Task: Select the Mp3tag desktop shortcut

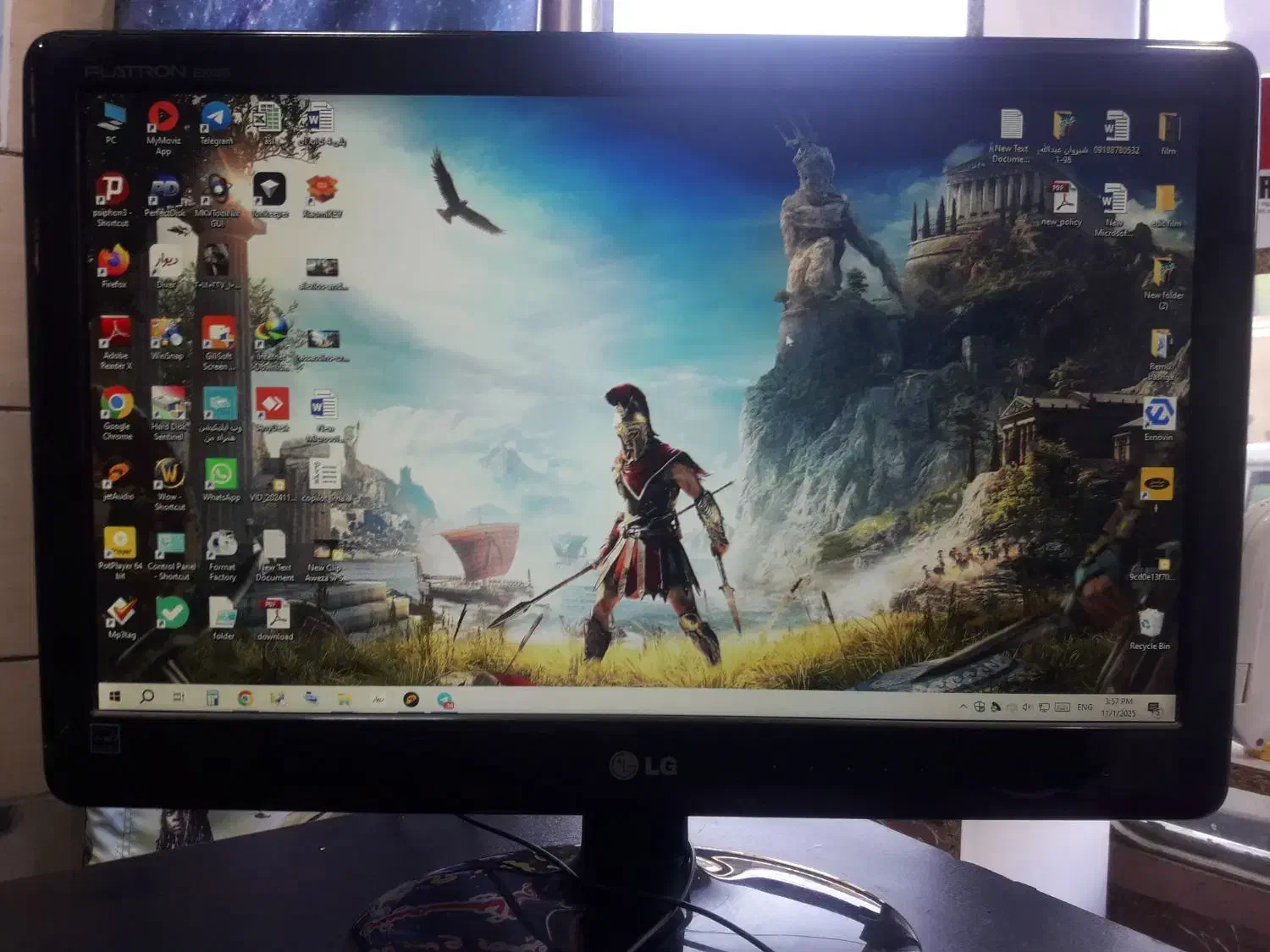Action: 122,618
